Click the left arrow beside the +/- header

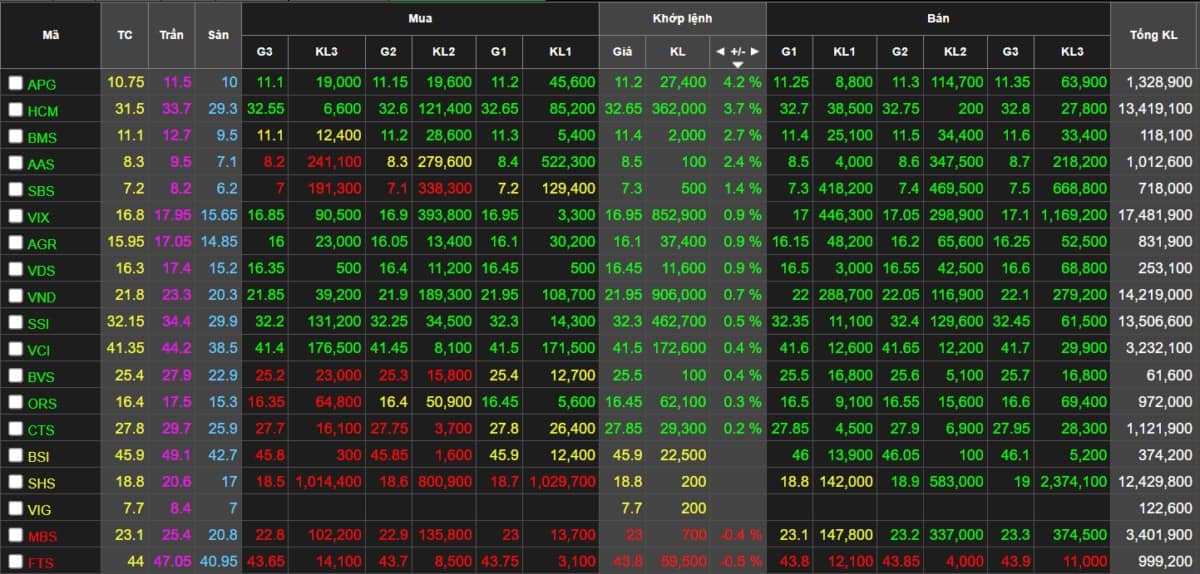[x=721, y=51]
